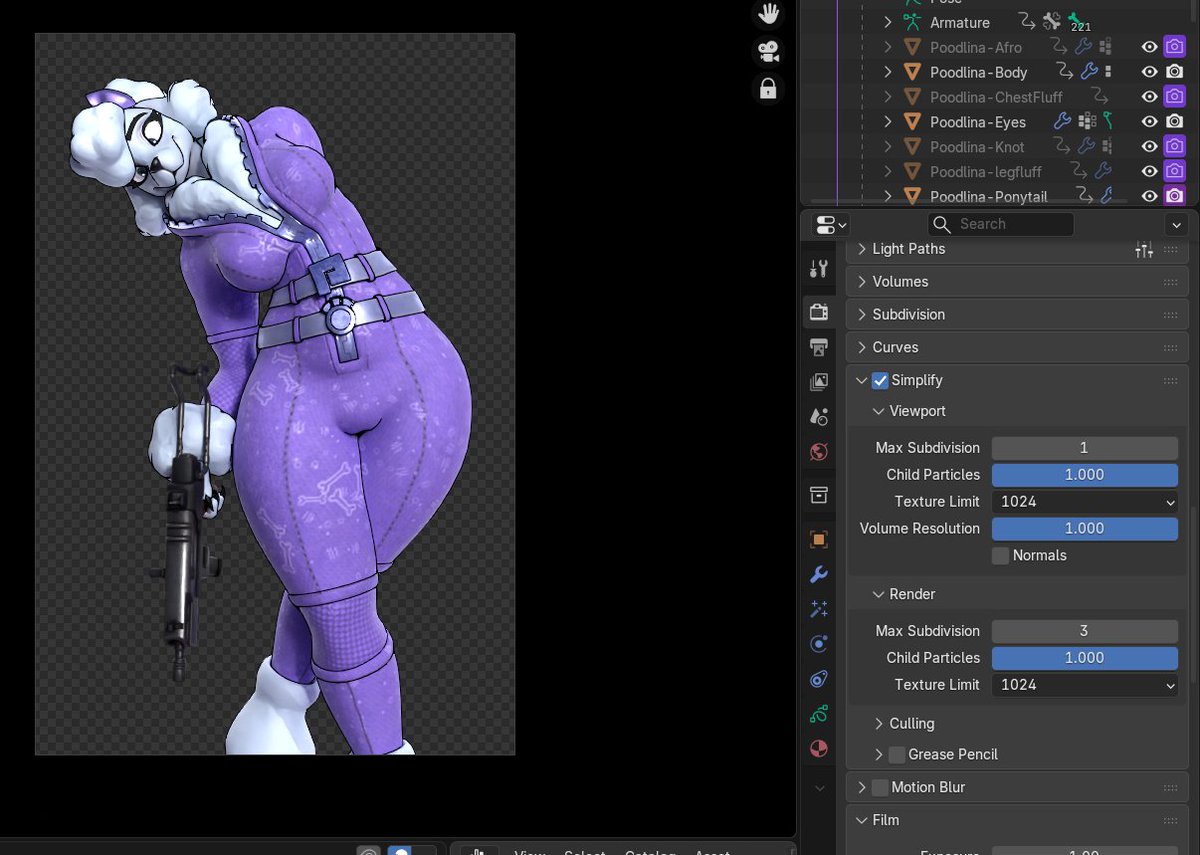Click the Armature object icon in outliner
This screenshot has height=855, width=1200.
coord(912,22)
